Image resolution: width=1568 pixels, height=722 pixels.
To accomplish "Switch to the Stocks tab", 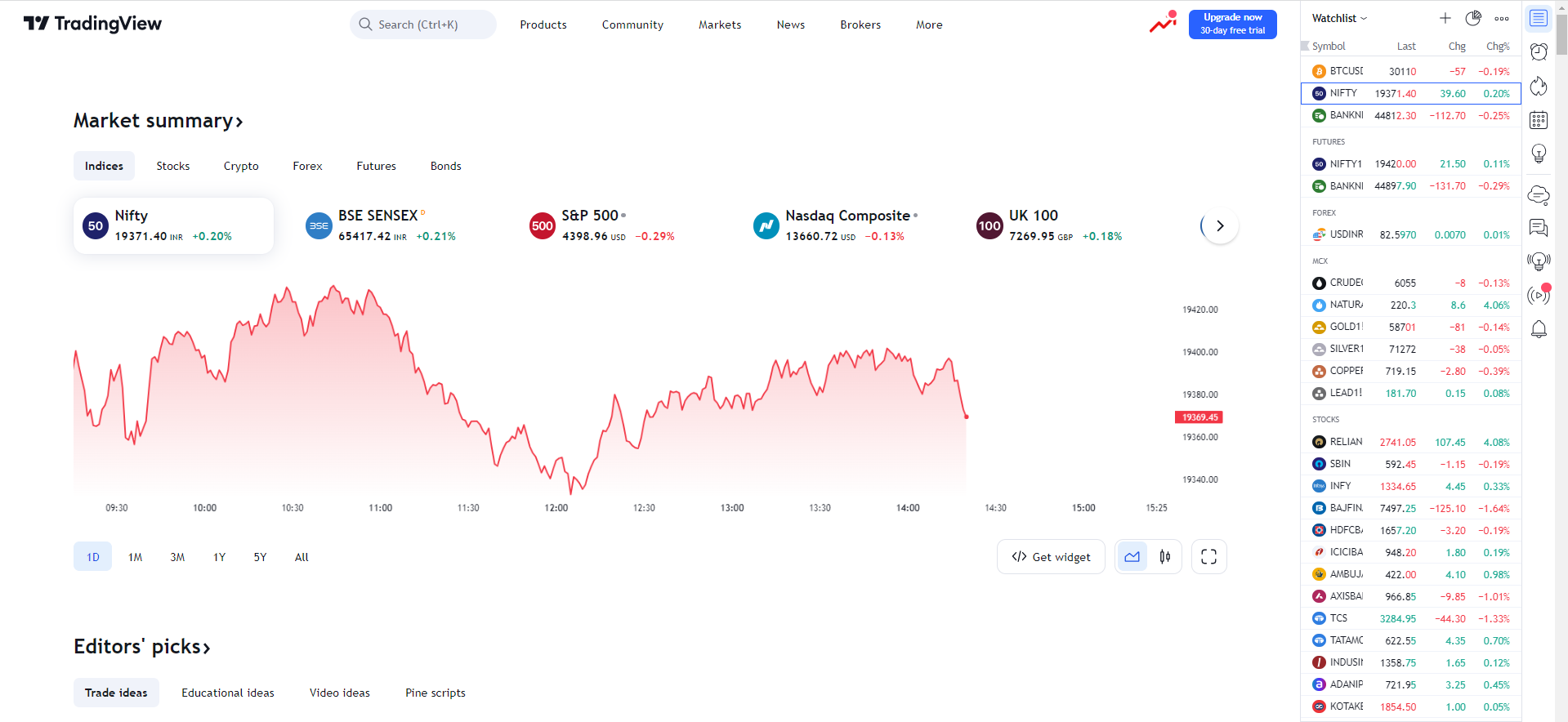I will point(173,166).
